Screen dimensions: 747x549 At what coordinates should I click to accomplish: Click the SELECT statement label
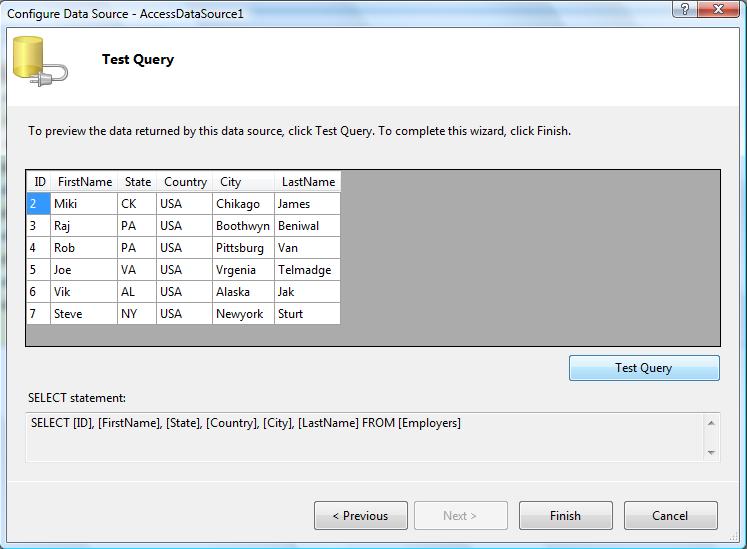pyautogui.click(x=77, y=398)
